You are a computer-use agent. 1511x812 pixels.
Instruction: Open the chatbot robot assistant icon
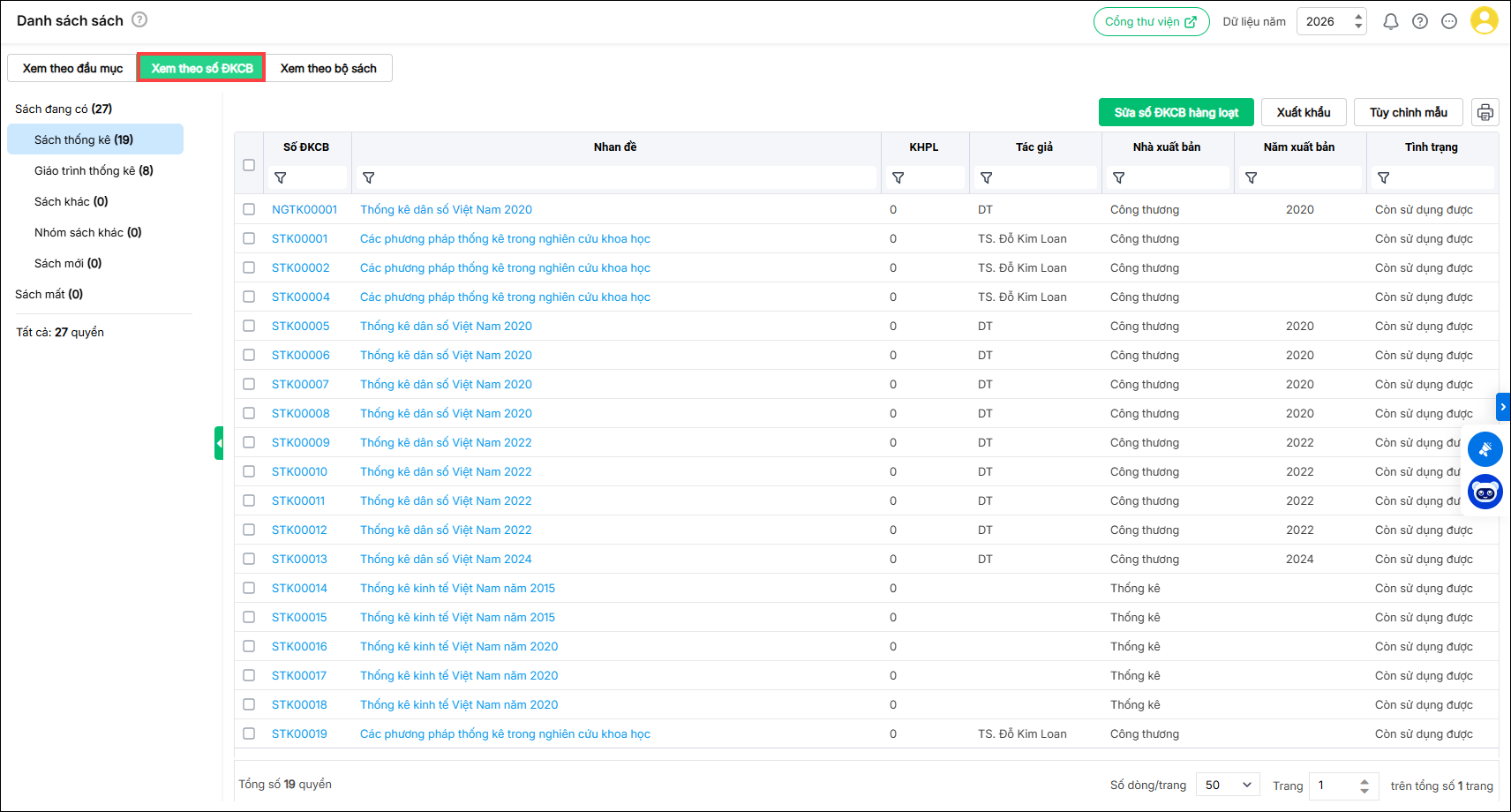click(1485, 492)
